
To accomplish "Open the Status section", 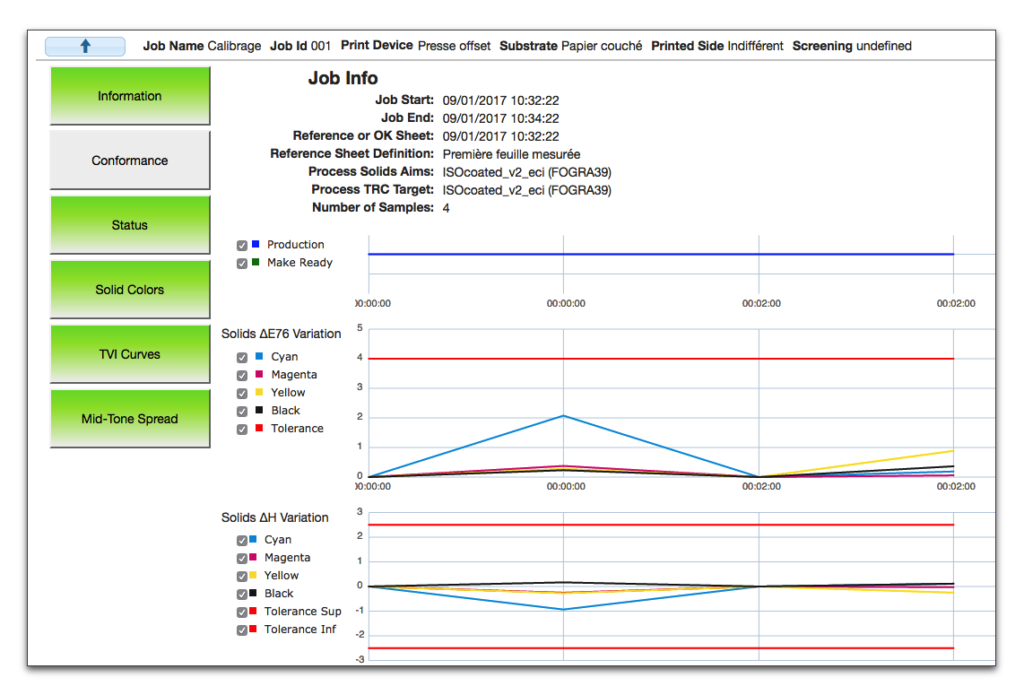I will click(130, 225).
